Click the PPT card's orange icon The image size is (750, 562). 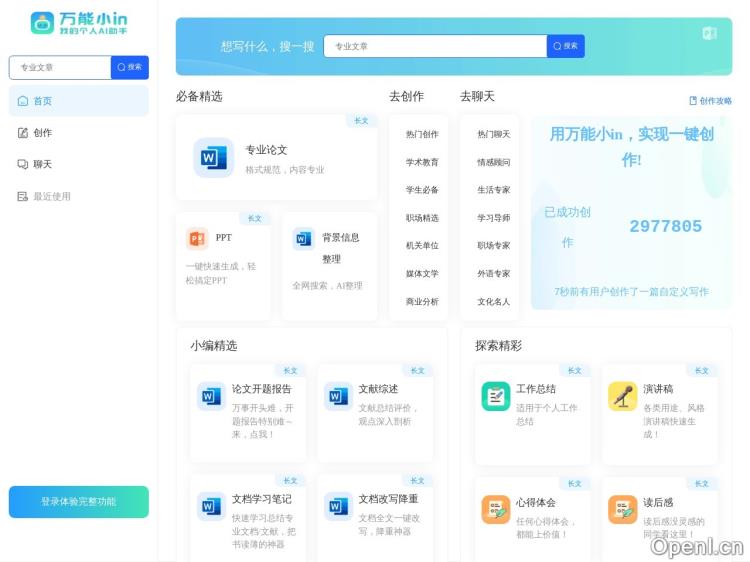click(196, 238)
